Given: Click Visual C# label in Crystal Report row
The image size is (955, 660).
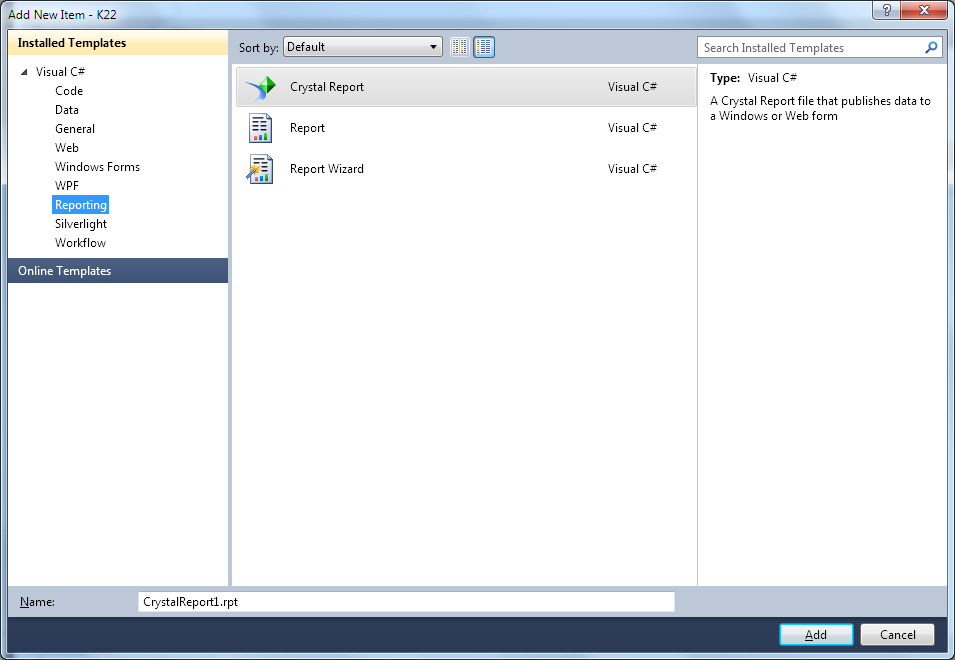Looking at the screenshot, I should click(x=632, y=87).
